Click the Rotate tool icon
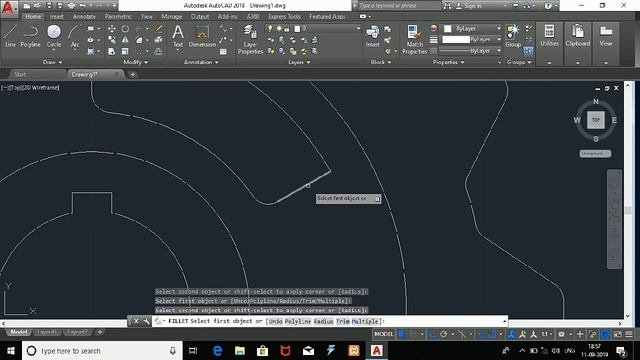 125,29
